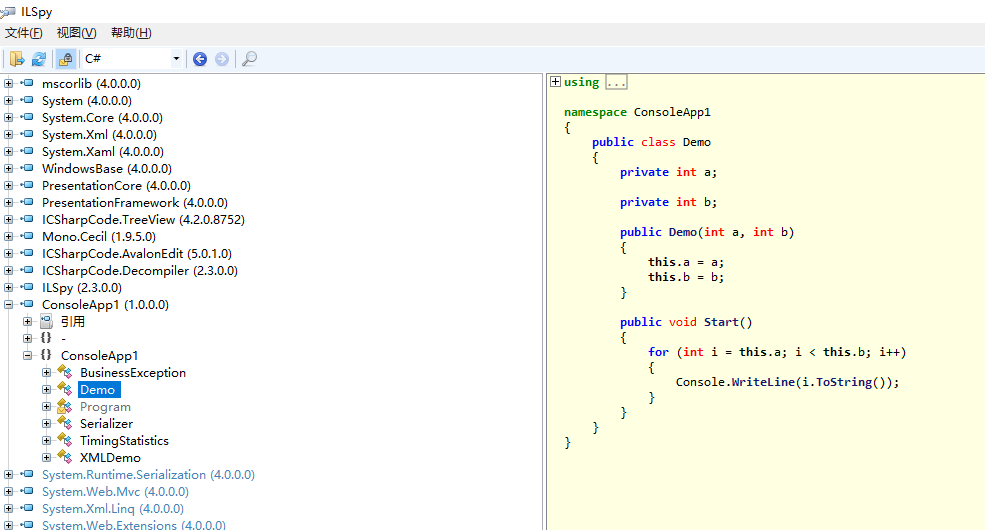Click the WriteLine method link in code
Screen dimensions: 985x530
763,382
